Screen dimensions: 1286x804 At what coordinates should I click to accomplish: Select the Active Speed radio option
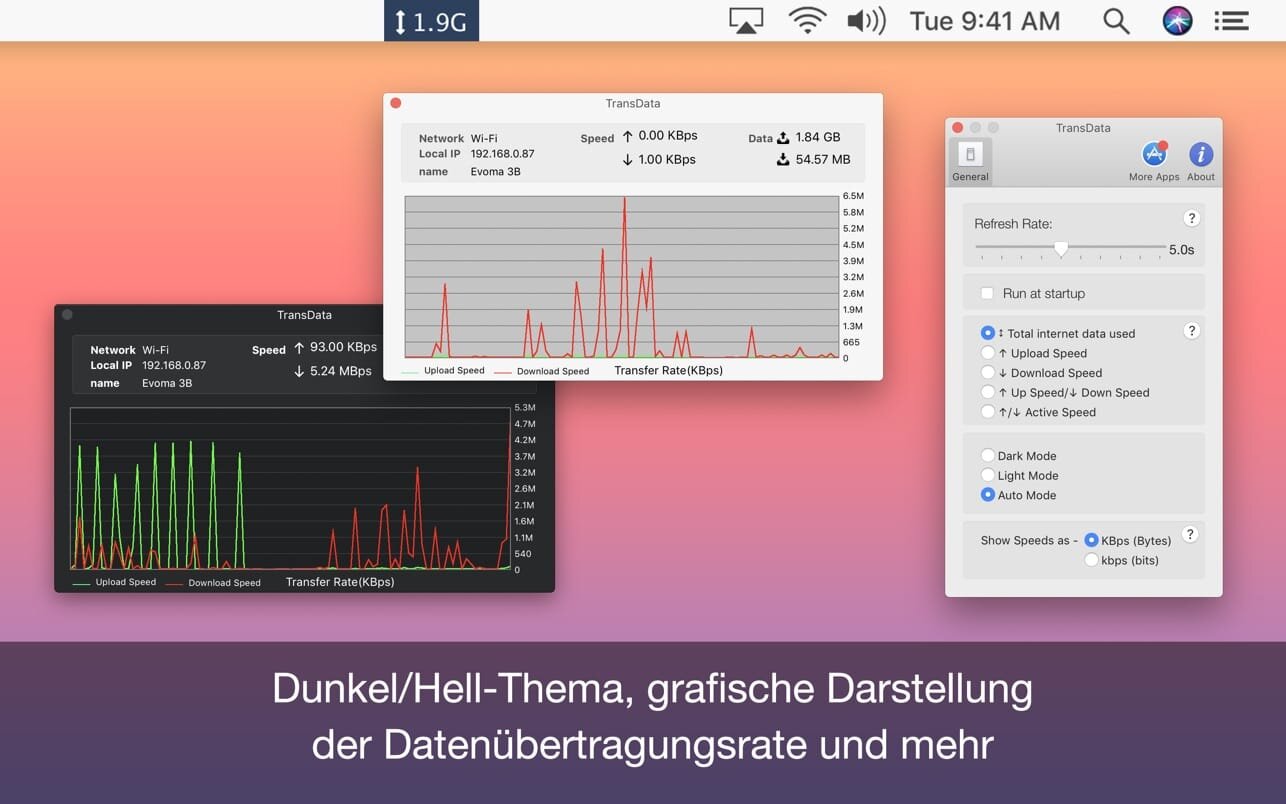988,412
